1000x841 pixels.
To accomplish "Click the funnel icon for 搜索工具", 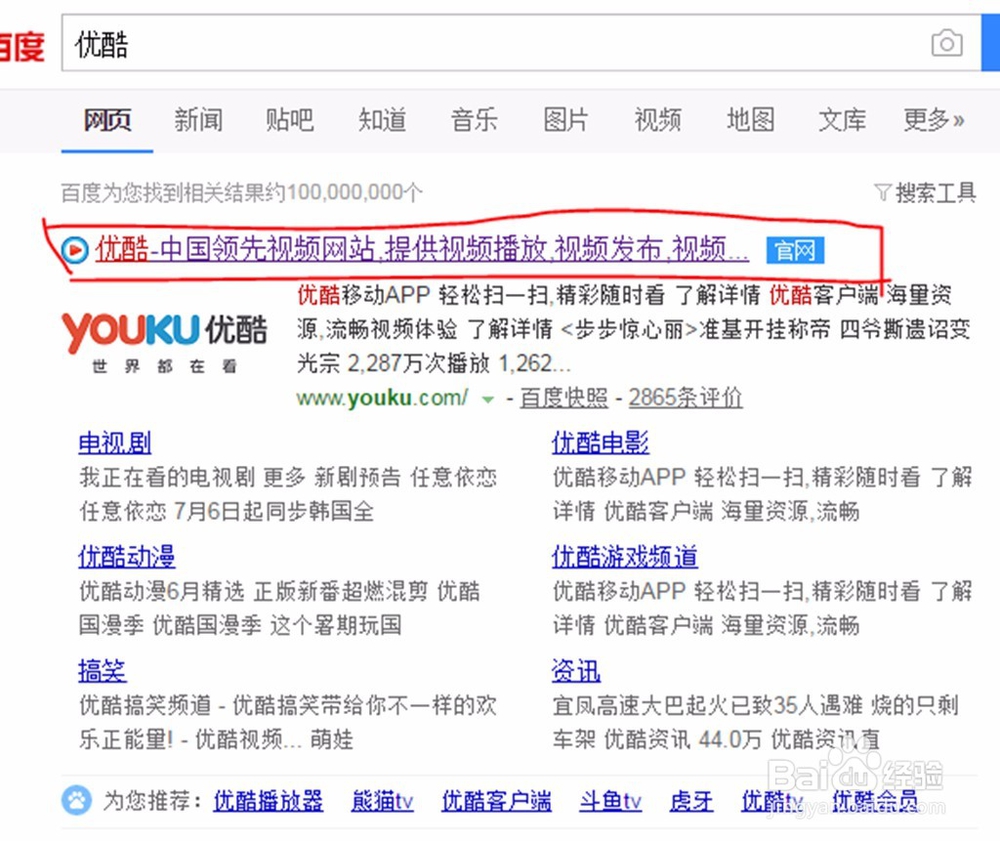I will coord(882,192).
